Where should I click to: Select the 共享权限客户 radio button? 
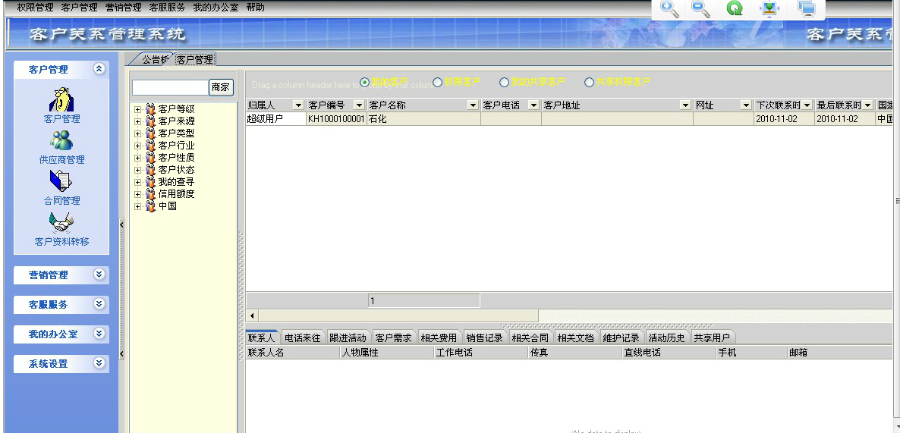coord(588,82)
